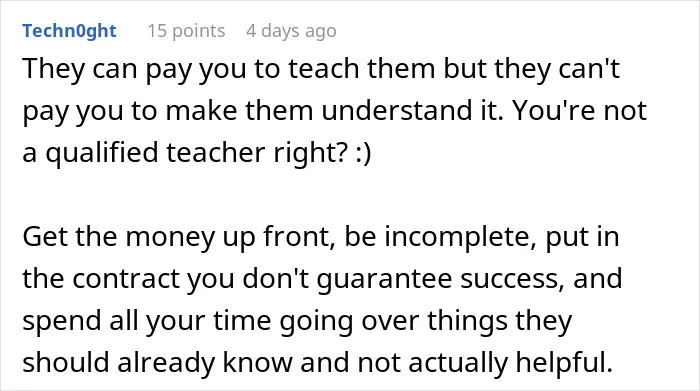Click the 15 points score label
This screenshot has width=700, height=391.
click(186, 31)
